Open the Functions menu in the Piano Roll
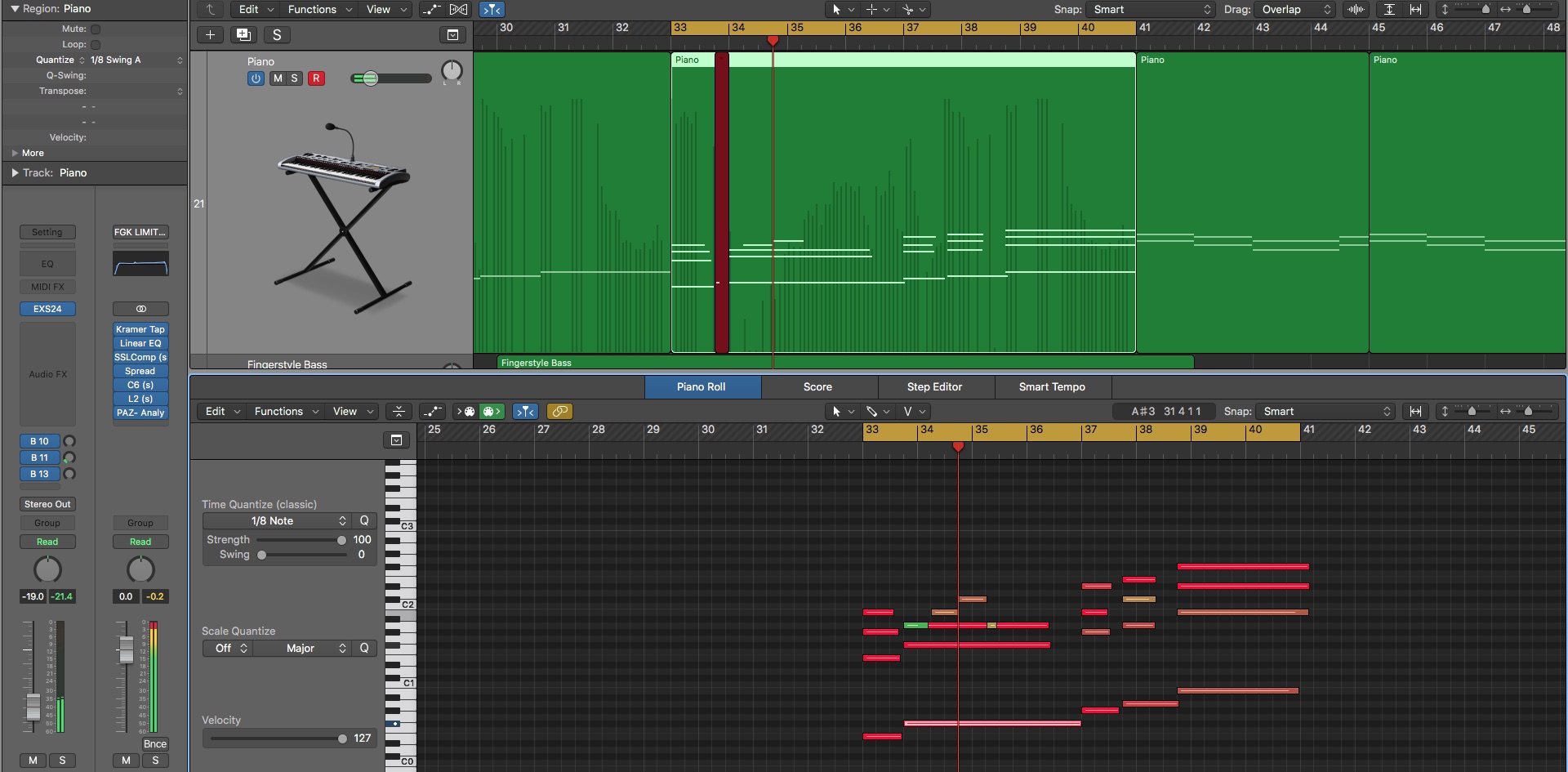This screenshot has height=772, width=1568. [x=279, y=411]
